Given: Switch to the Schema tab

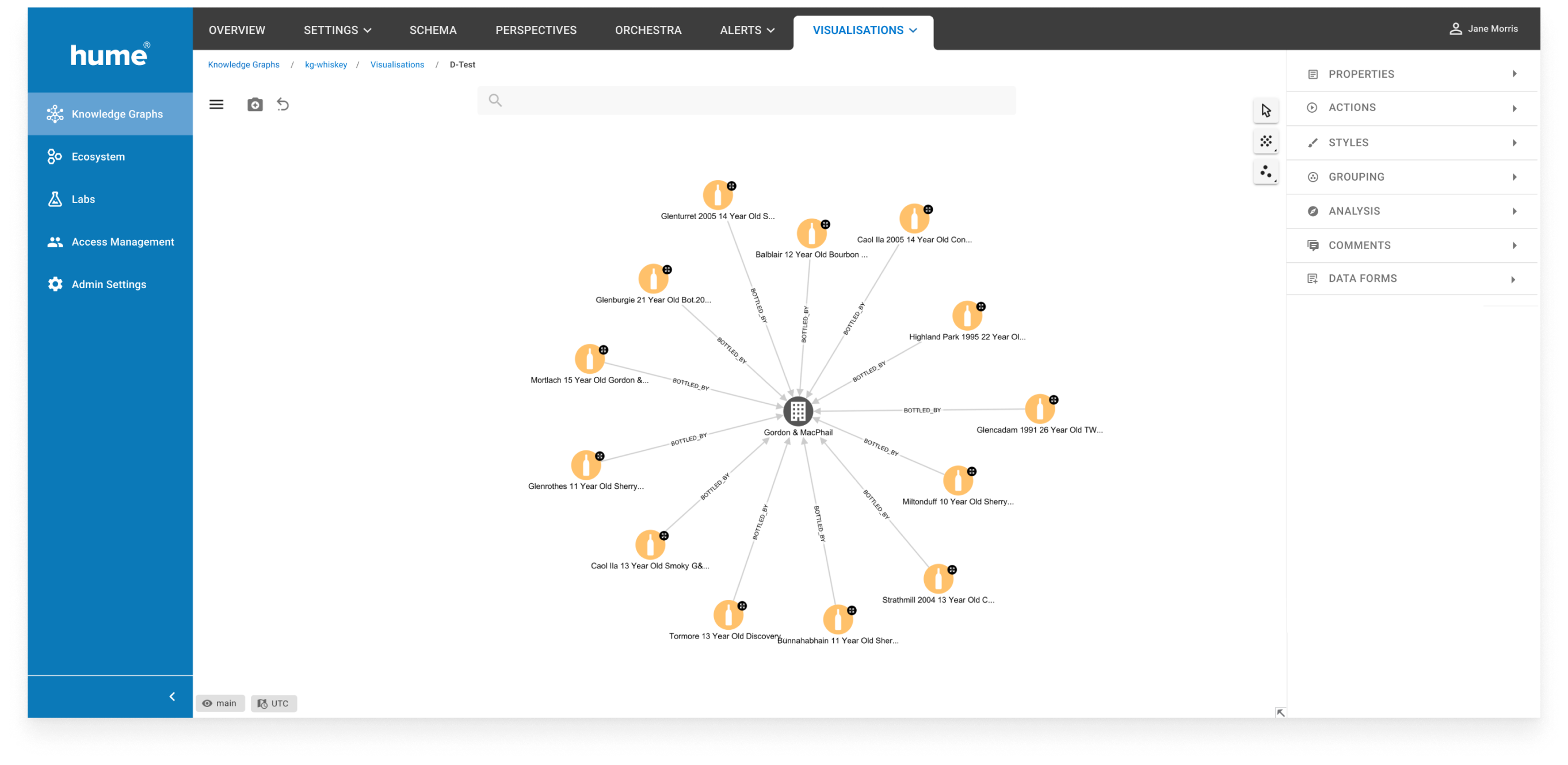Looking at the screenshot, I should tap(433, 30).
